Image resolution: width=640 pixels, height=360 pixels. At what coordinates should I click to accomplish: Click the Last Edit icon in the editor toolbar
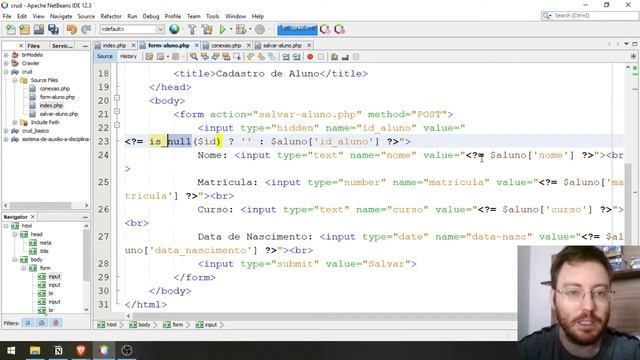click(x=149, y=57)
